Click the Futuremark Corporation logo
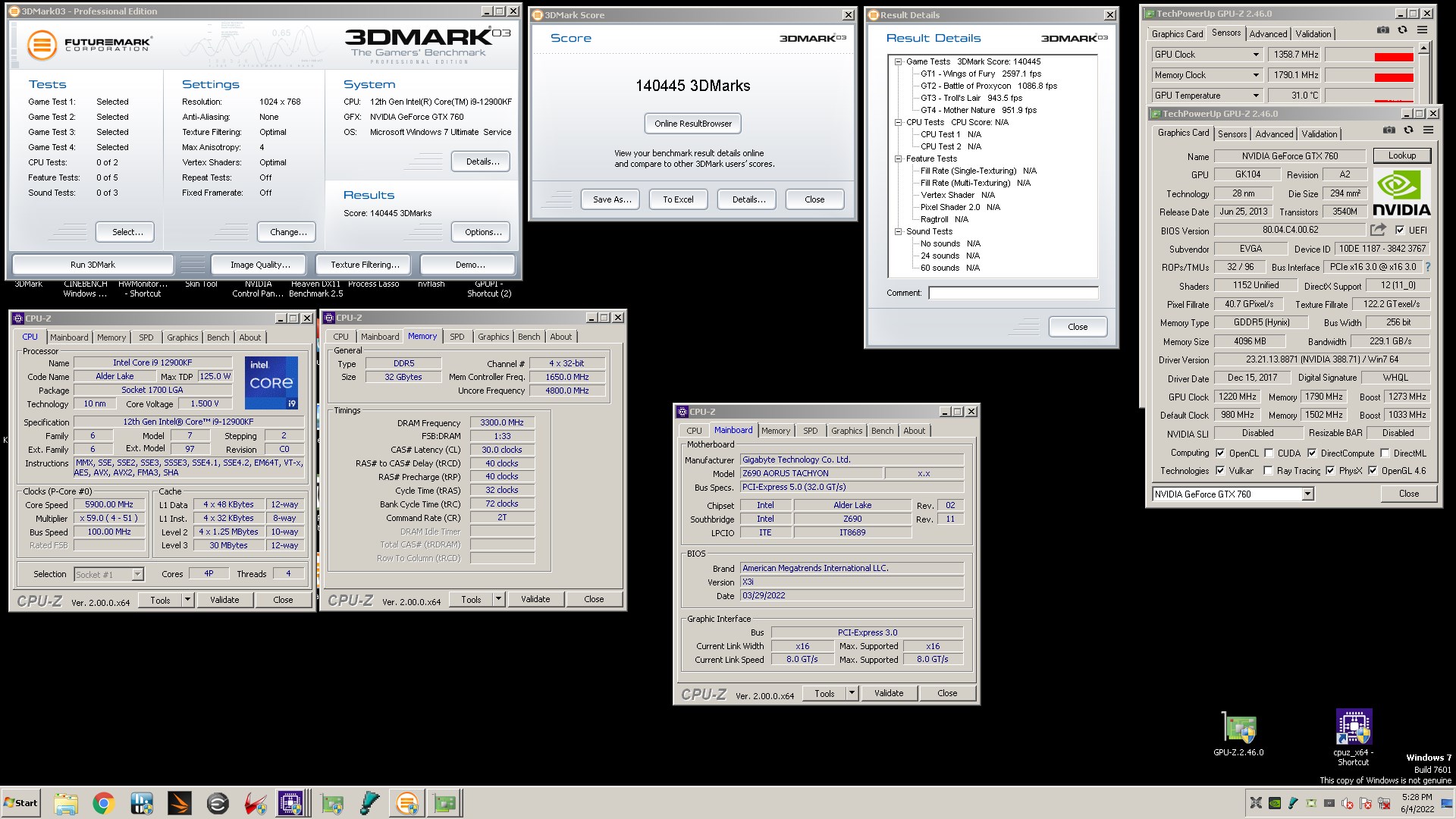Image resolution: width=1456 pixels, height=819 pixels. point(89,45)
